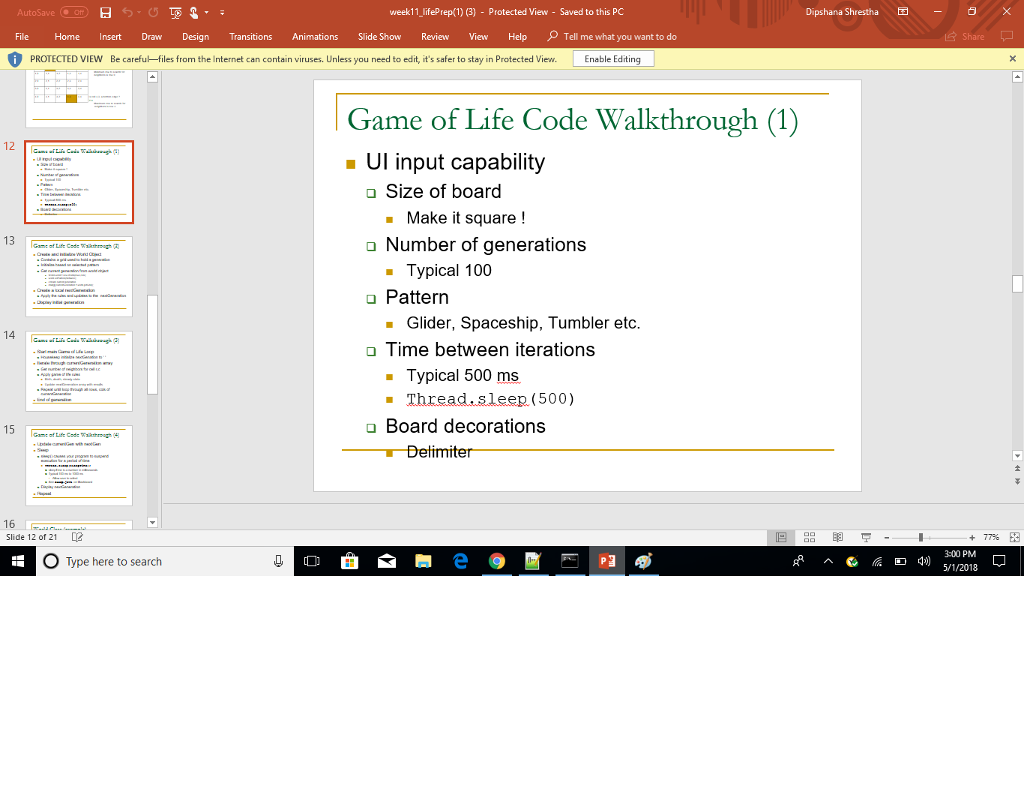
Task: Open the View ribbon tab
Action: (478, 37)
